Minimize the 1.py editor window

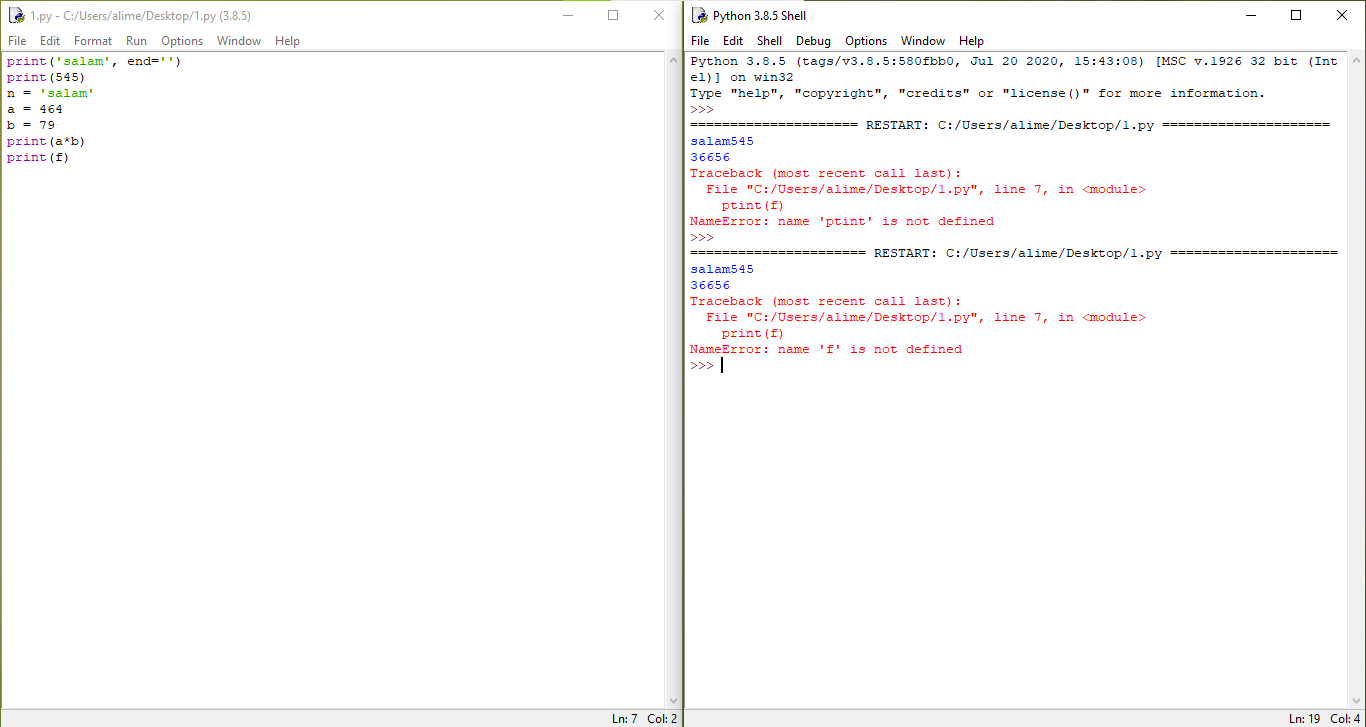[567, 15]
